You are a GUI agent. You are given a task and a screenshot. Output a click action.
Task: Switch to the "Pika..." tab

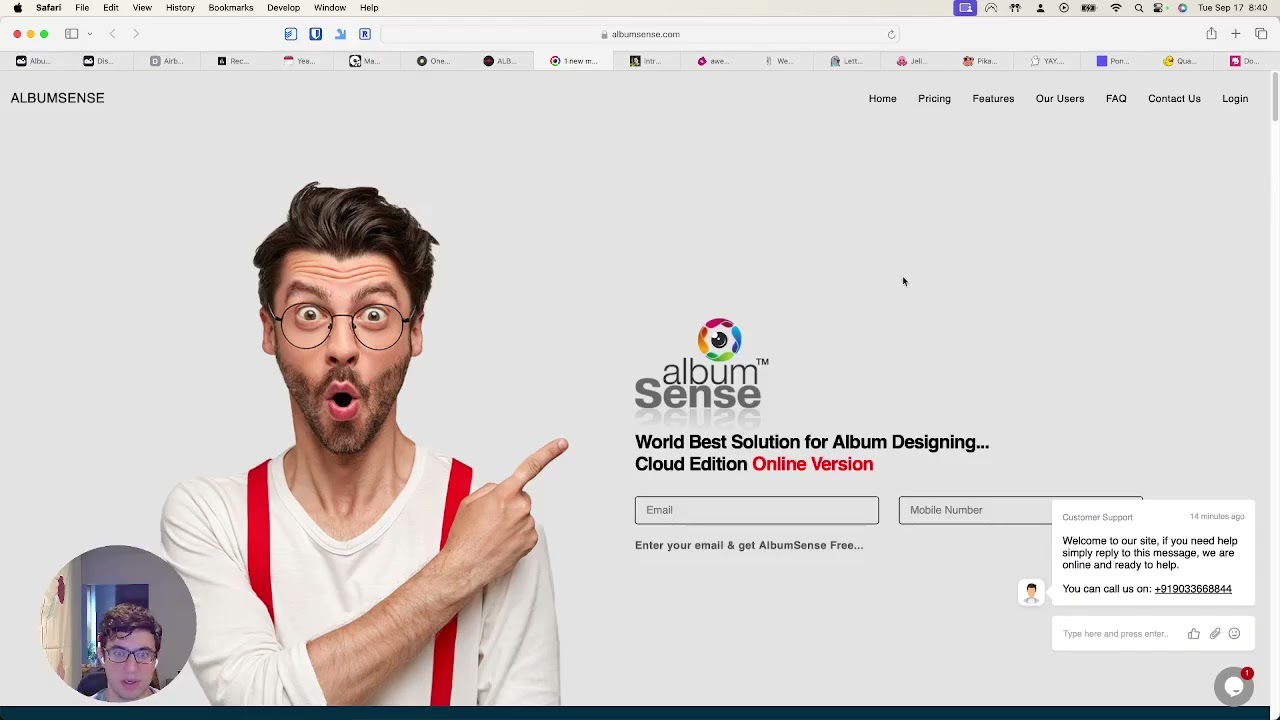click(x=980, y=61)
